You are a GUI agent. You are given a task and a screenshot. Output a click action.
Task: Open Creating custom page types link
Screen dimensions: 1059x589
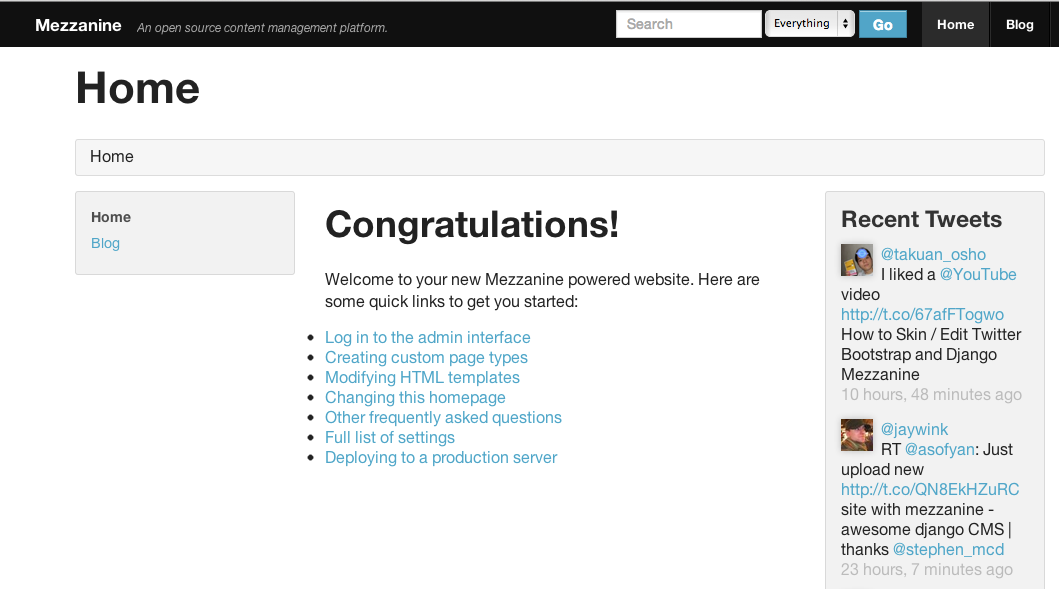pyautogui.click(x=426, y=358)
